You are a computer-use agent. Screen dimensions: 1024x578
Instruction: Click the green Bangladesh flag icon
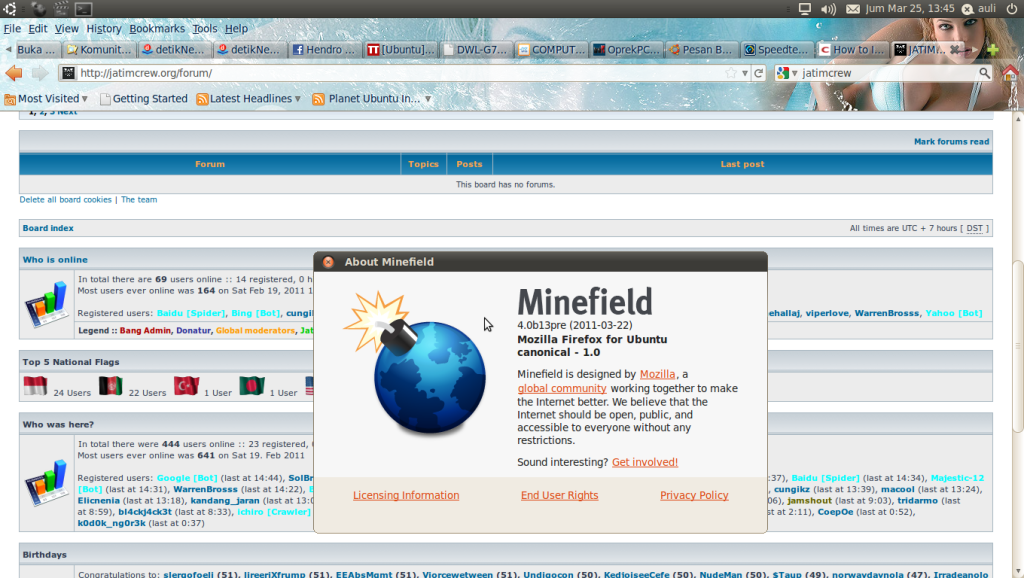point(251,386)
